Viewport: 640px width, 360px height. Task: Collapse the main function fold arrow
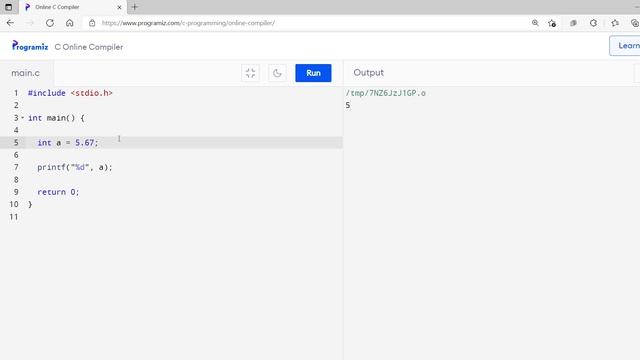22,118
